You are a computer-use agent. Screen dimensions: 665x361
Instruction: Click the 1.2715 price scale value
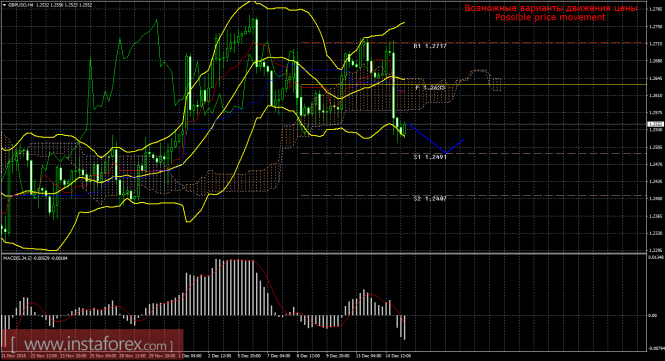pos(656,44)
